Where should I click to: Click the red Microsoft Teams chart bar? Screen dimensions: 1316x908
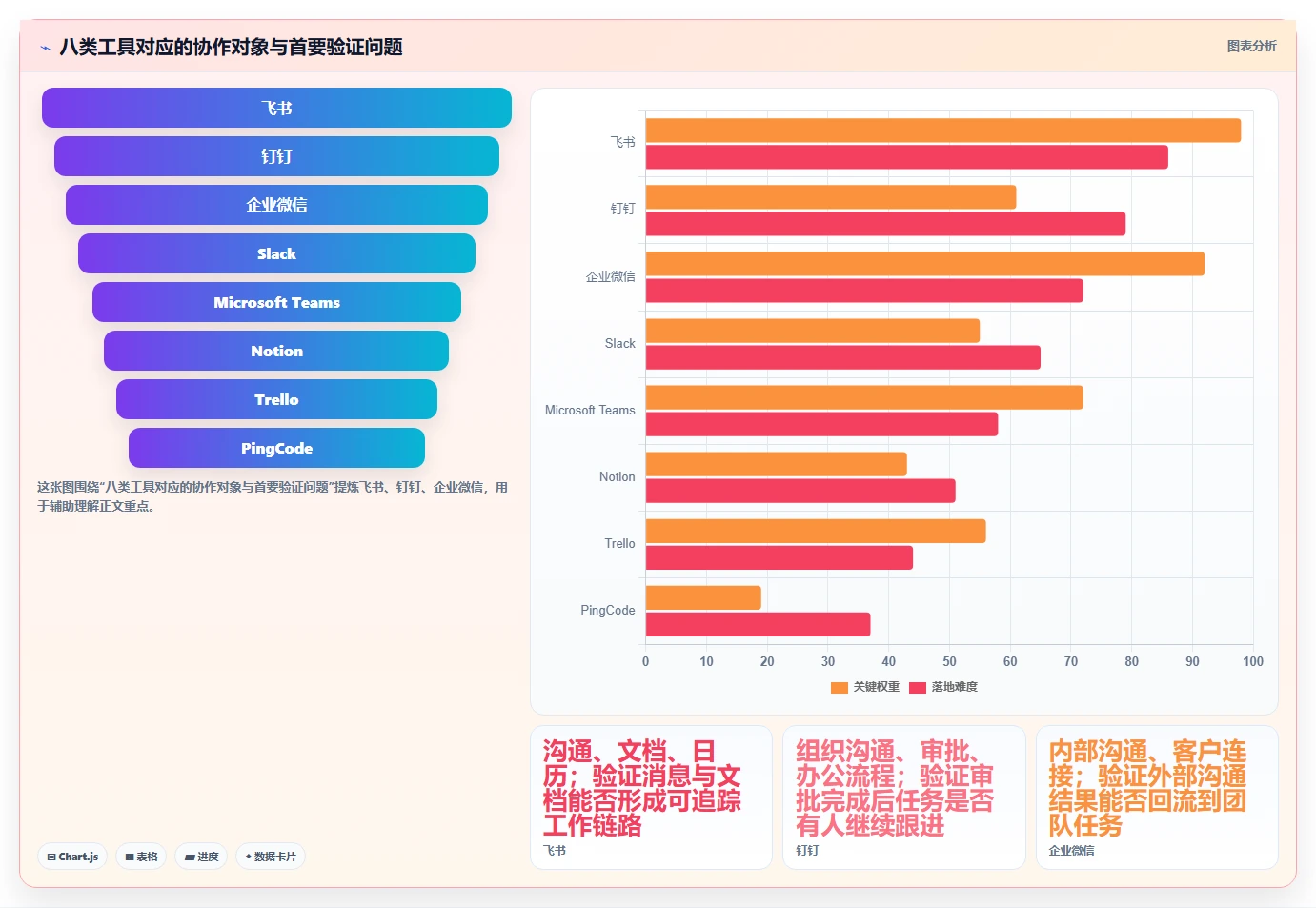822,424
